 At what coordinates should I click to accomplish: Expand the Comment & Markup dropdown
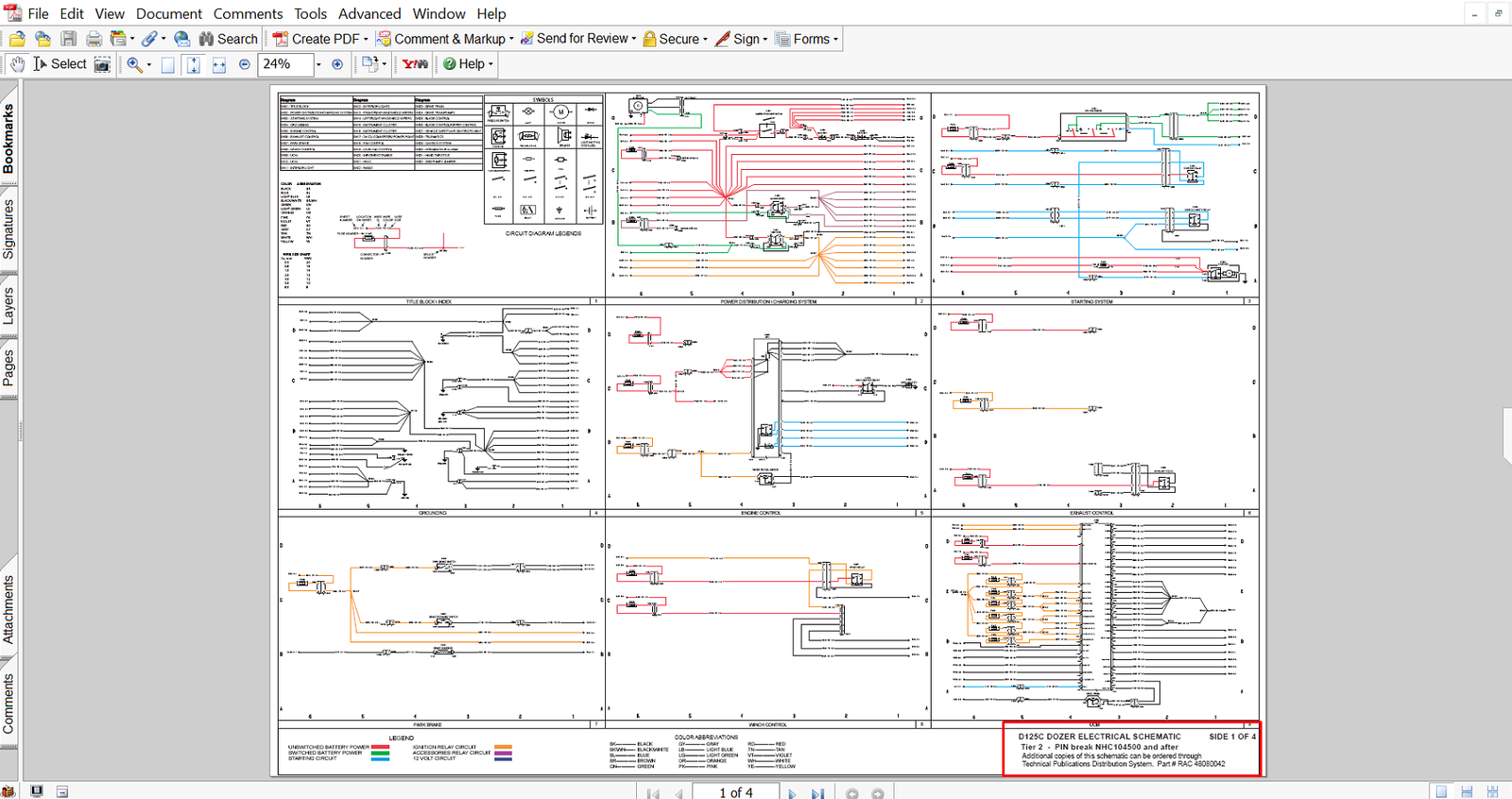511,39
